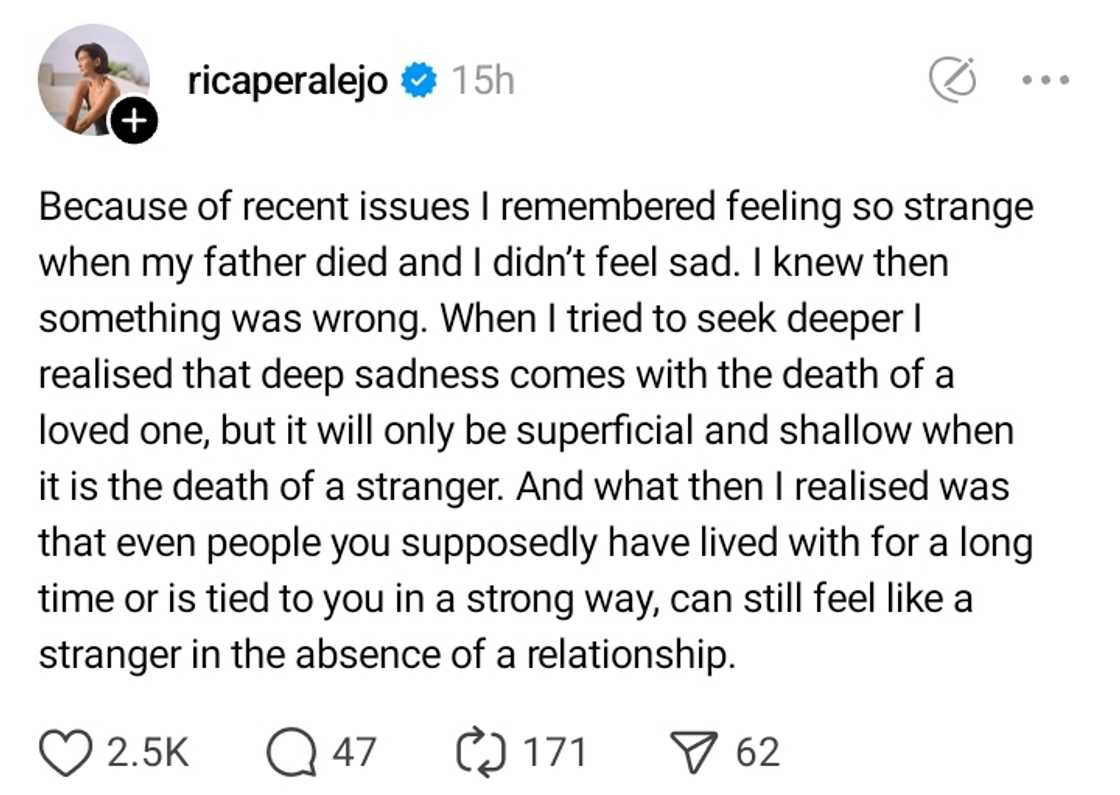Open the three-dot more options menu

click(1049, 80)
